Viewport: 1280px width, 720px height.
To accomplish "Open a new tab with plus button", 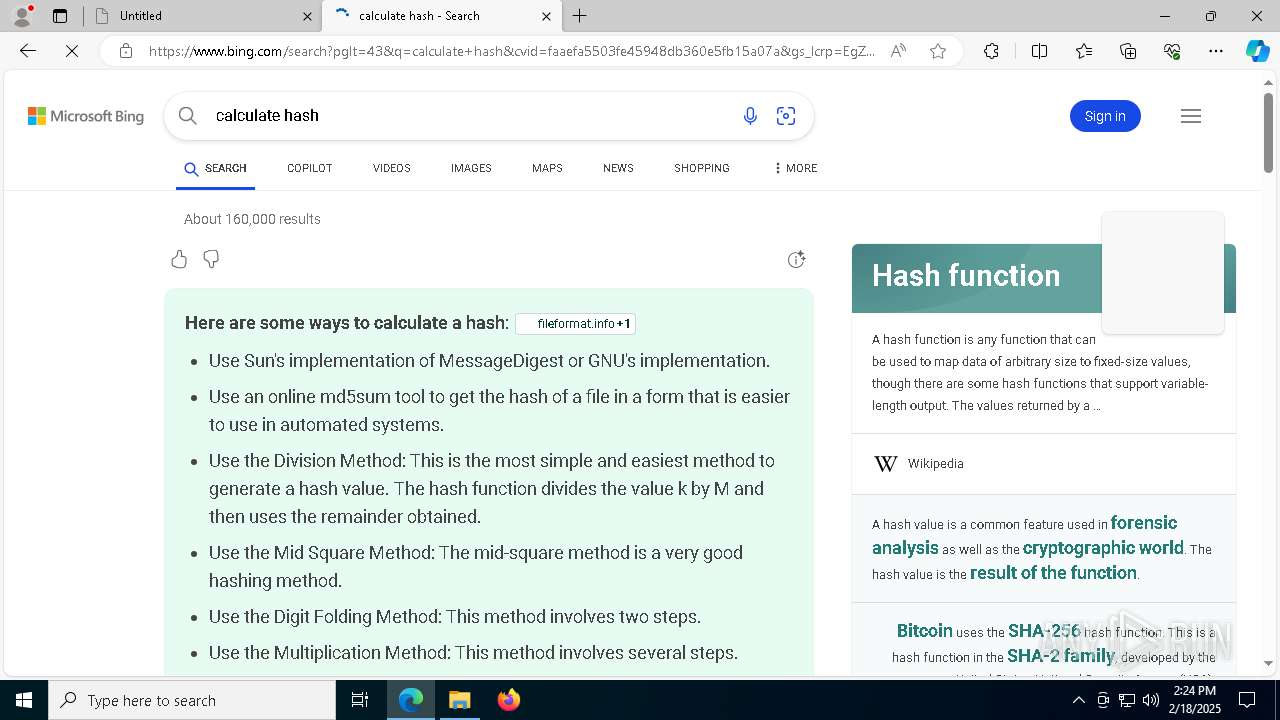I will (580, 16).
